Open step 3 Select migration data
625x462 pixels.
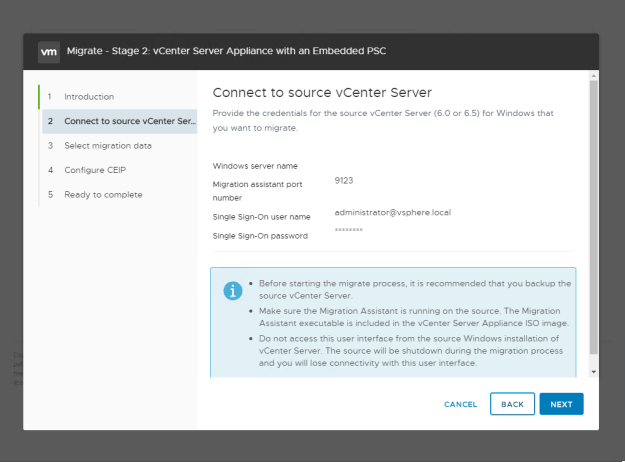(x=108, y=145)
